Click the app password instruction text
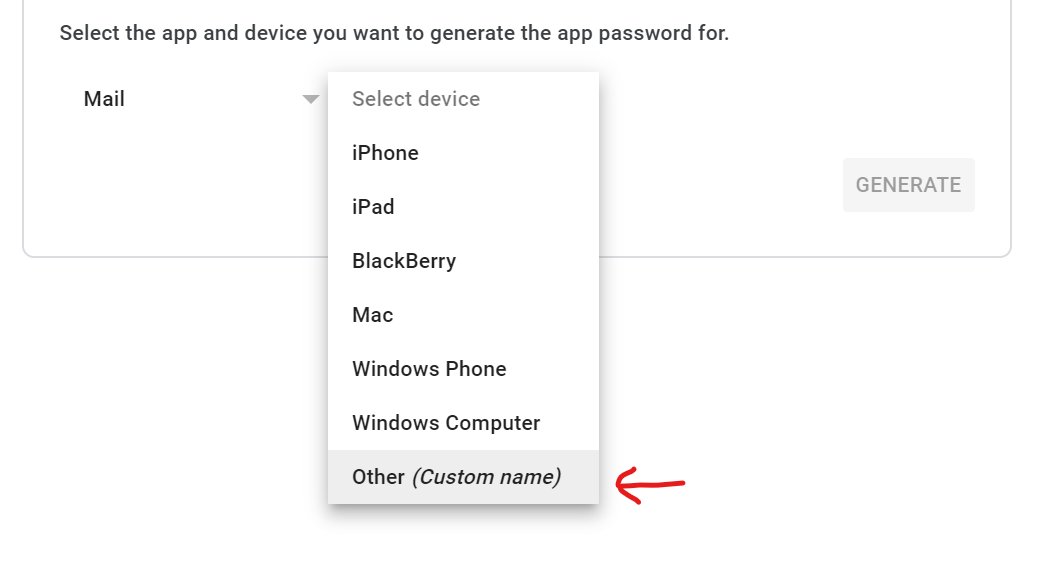The image size is (1057, 577). pyautogui.click(x=394, y=33)
